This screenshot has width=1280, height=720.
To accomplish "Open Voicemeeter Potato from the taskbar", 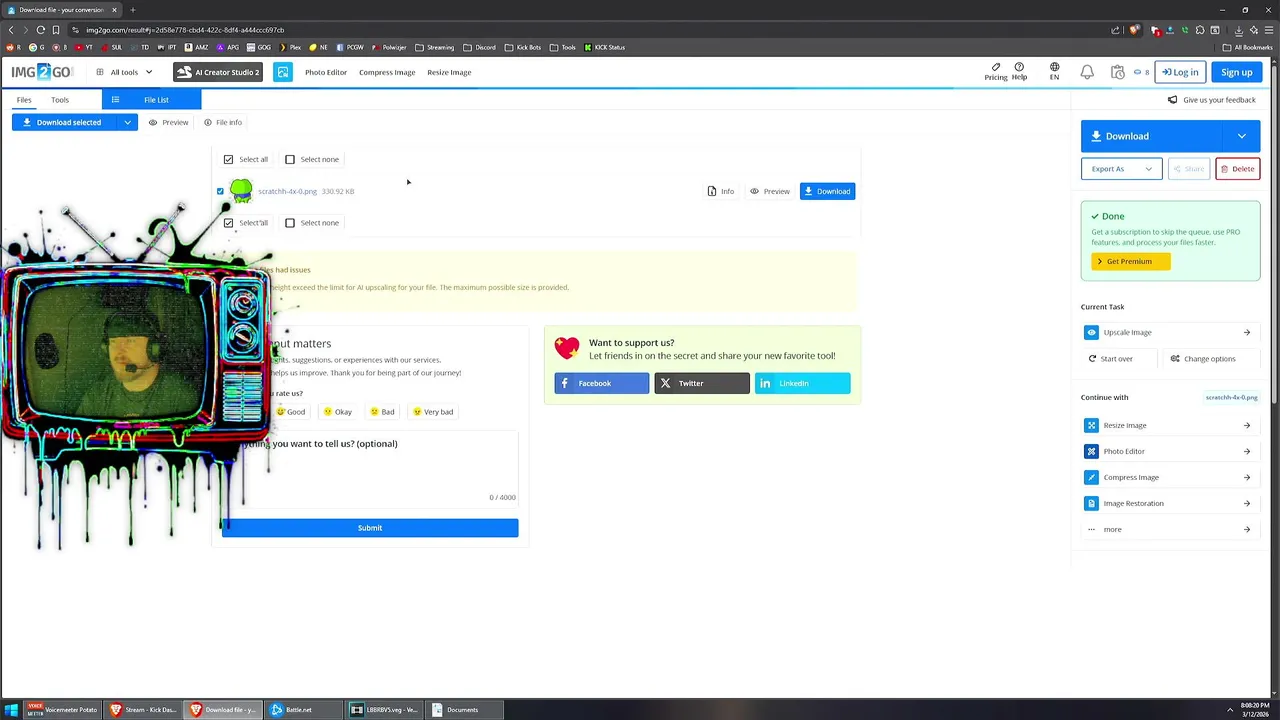I will 62,710.
